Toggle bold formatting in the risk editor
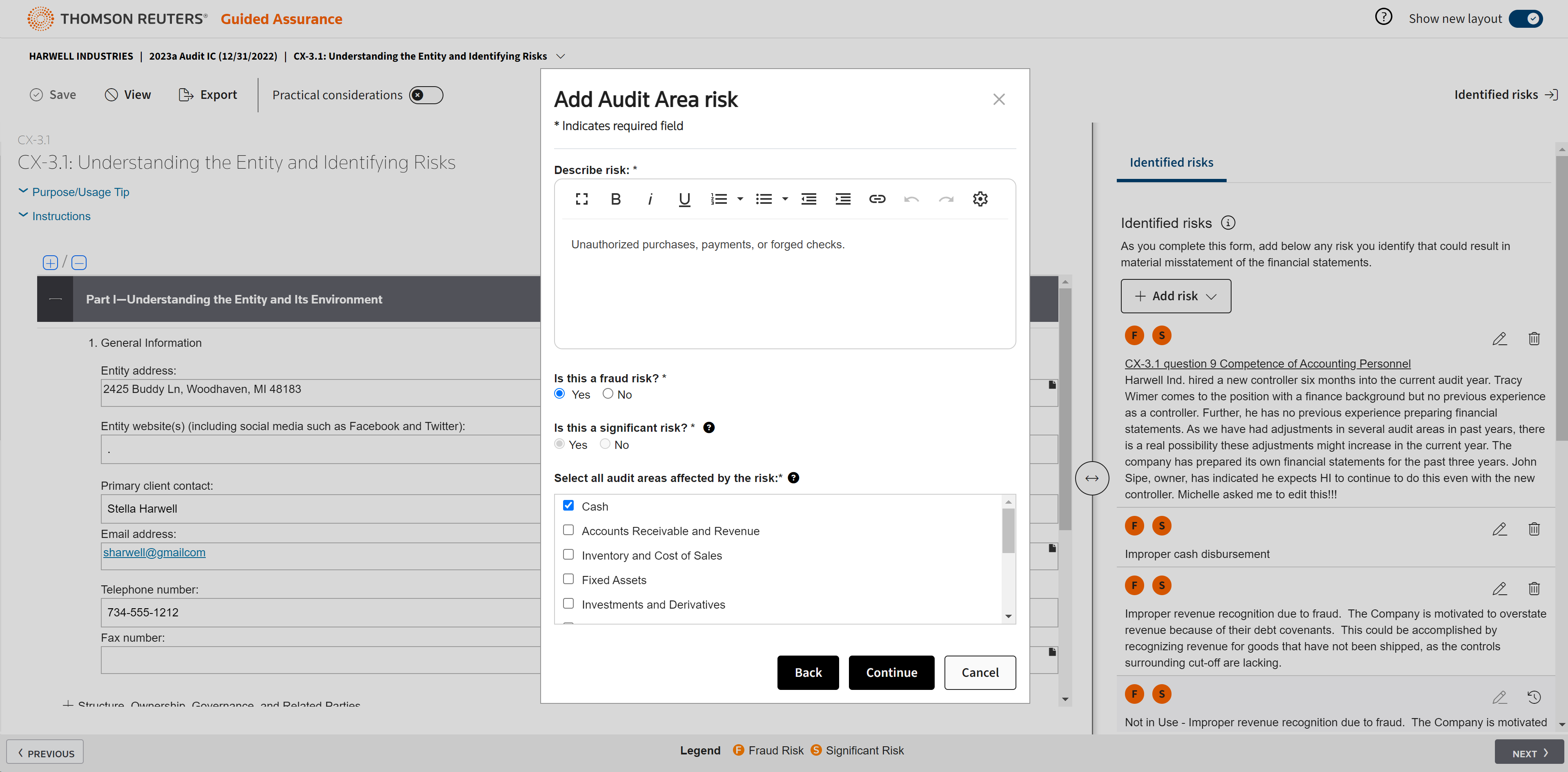 pyautogui.click(x=615, y=199)
